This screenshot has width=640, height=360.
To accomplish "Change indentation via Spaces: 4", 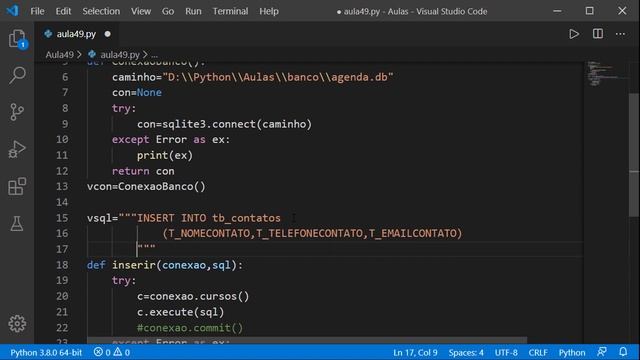I will tap(466, 352).
